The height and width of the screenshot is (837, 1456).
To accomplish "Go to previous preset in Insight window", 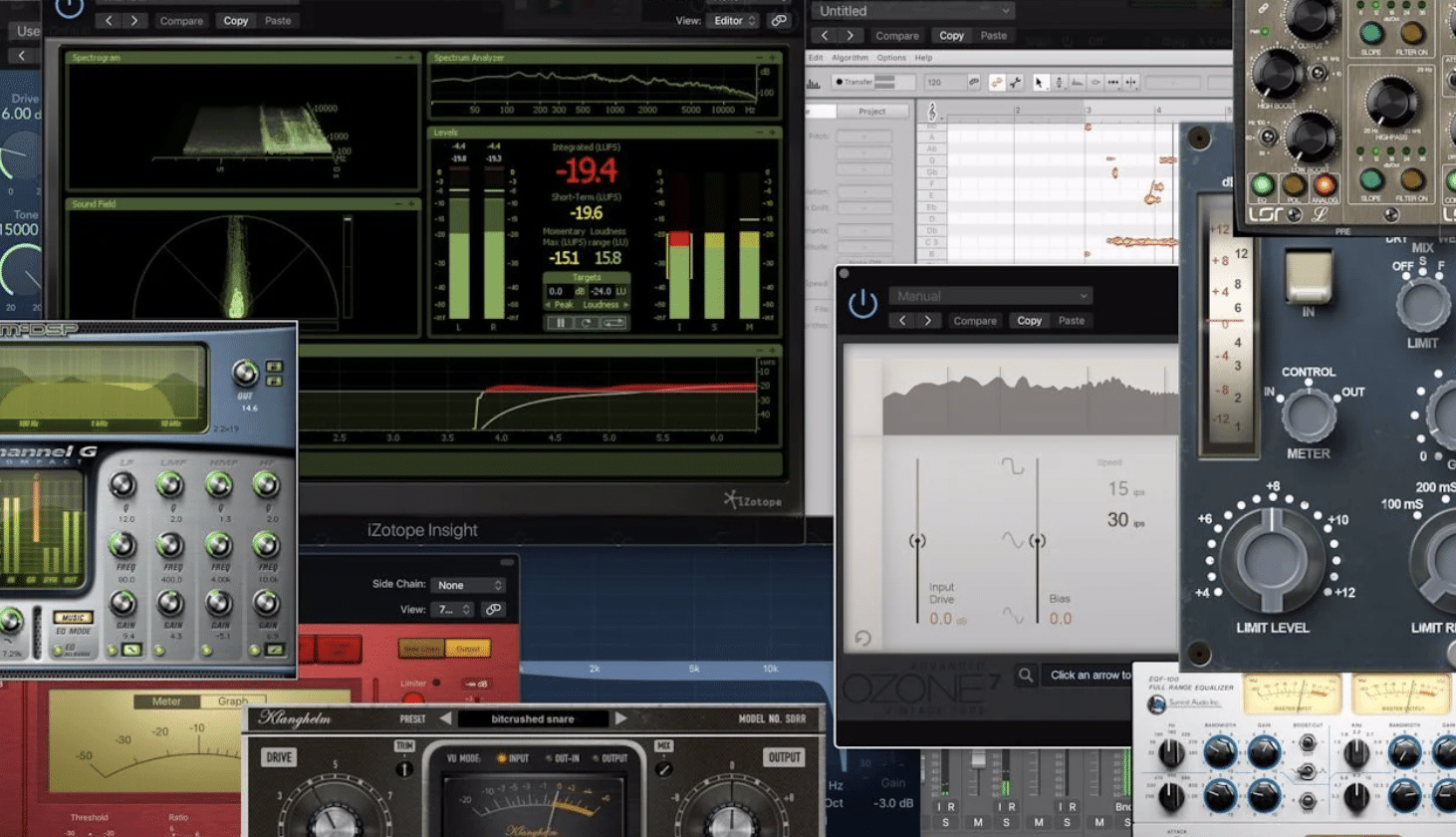I will point(109,20).
